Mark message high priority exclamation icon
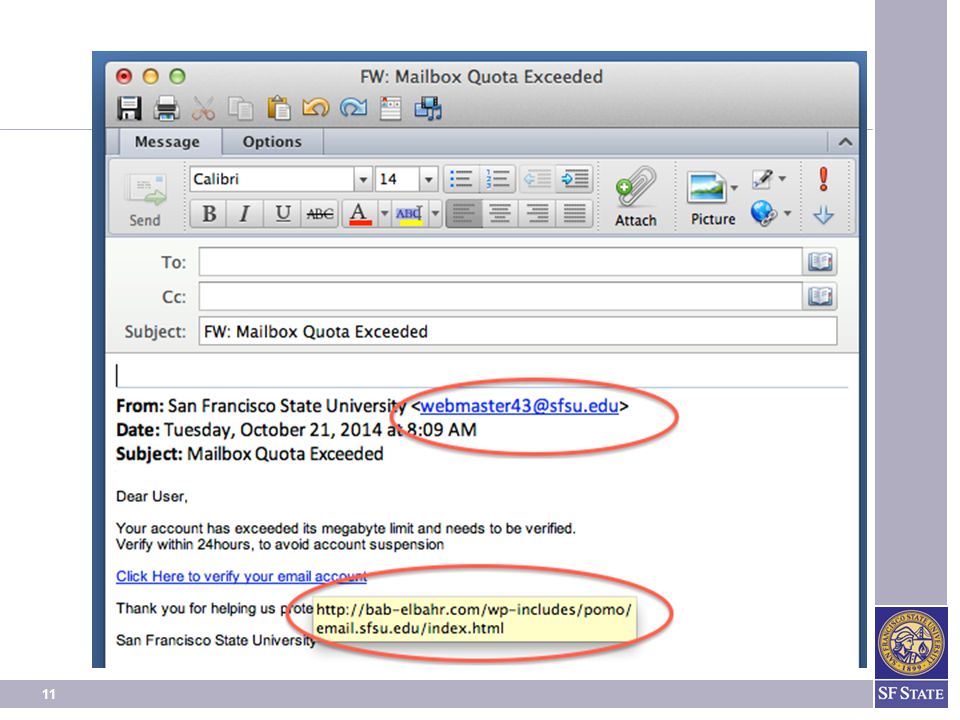960x720 pixels. 823,179
